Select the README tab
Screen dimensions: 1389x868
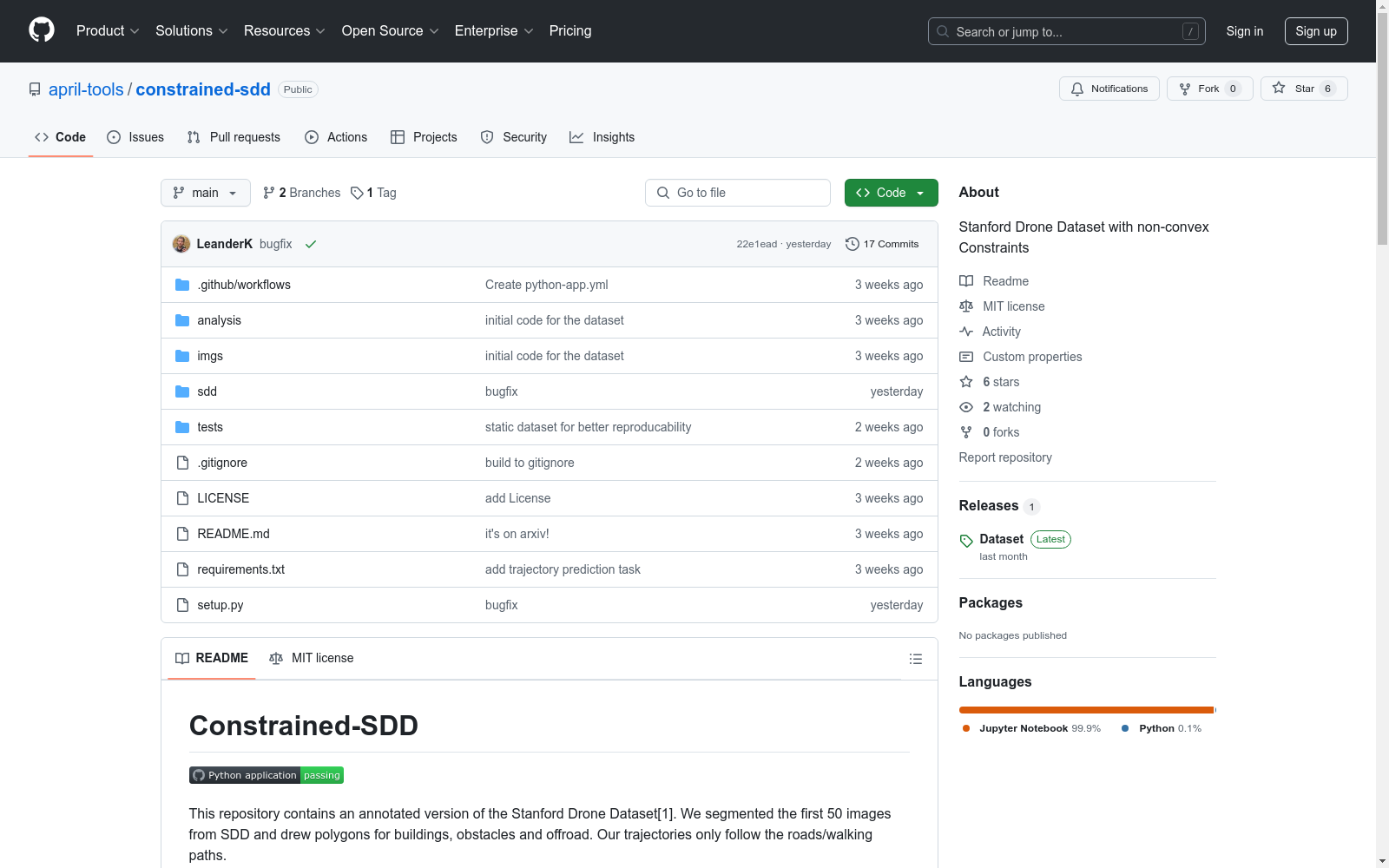pyautogui.click(x=212, y=658)
